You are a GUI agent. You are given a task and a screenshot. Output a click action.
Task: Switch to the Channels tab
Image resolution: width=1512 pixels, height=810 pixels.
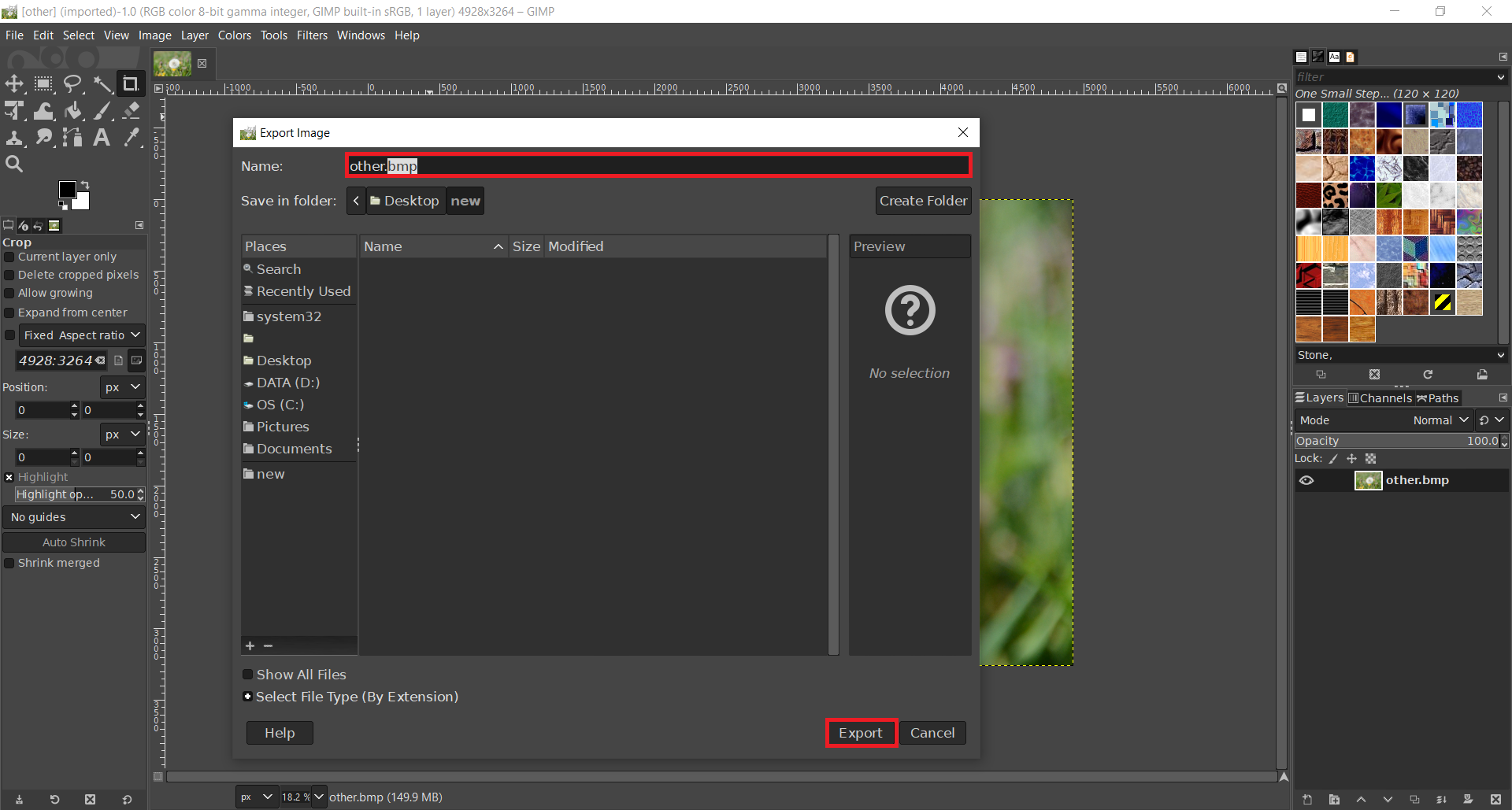(1380, 398)
